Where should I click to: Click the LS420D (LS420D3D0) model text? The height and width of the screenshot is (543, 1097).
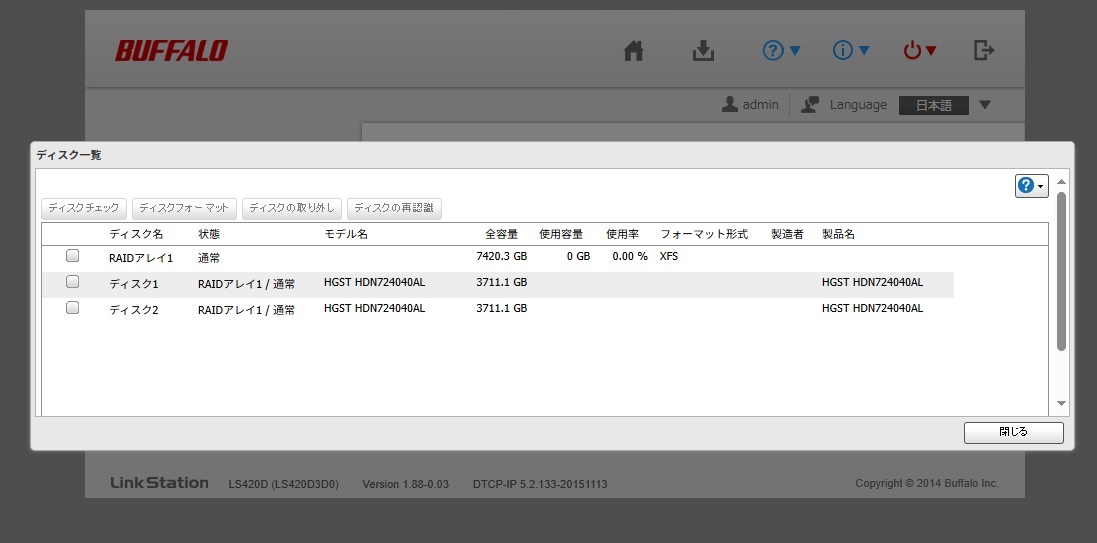coord(283,484)
